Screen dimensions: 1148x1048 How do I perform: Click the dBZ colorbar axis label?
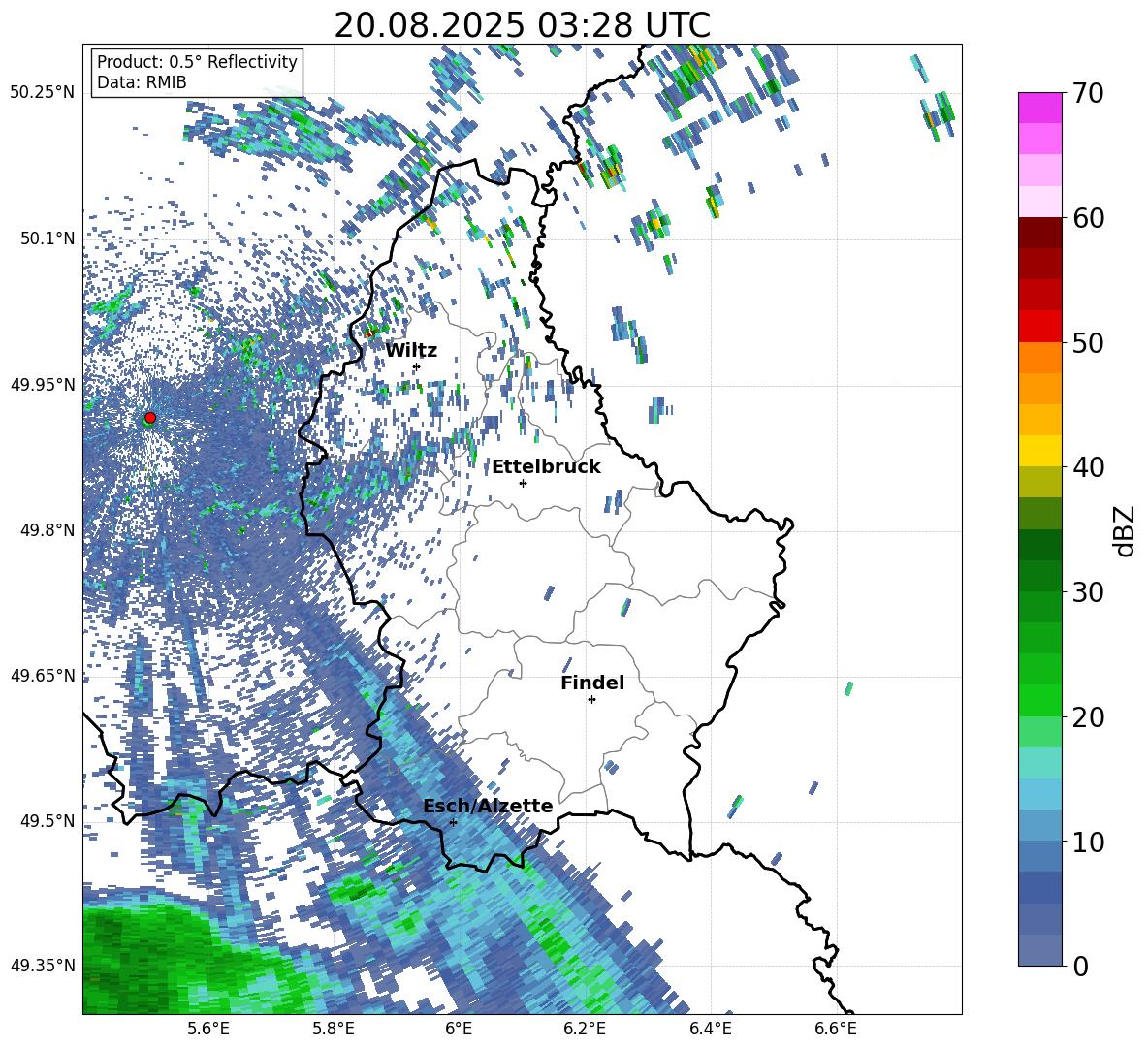click(x=1126, y=530)
